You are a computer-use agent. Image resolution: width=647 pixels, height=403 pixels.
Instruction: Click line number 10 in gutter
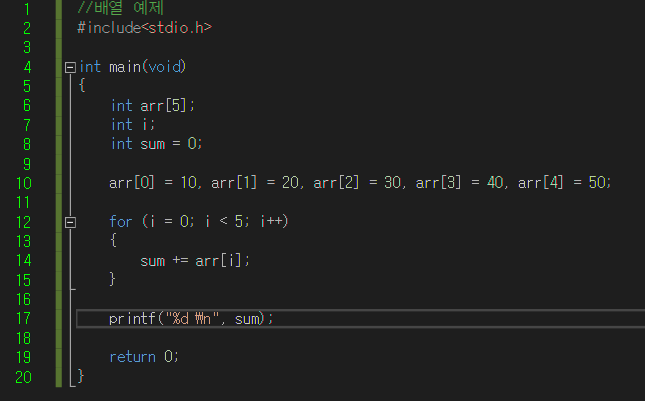click(x=24, y=183)
